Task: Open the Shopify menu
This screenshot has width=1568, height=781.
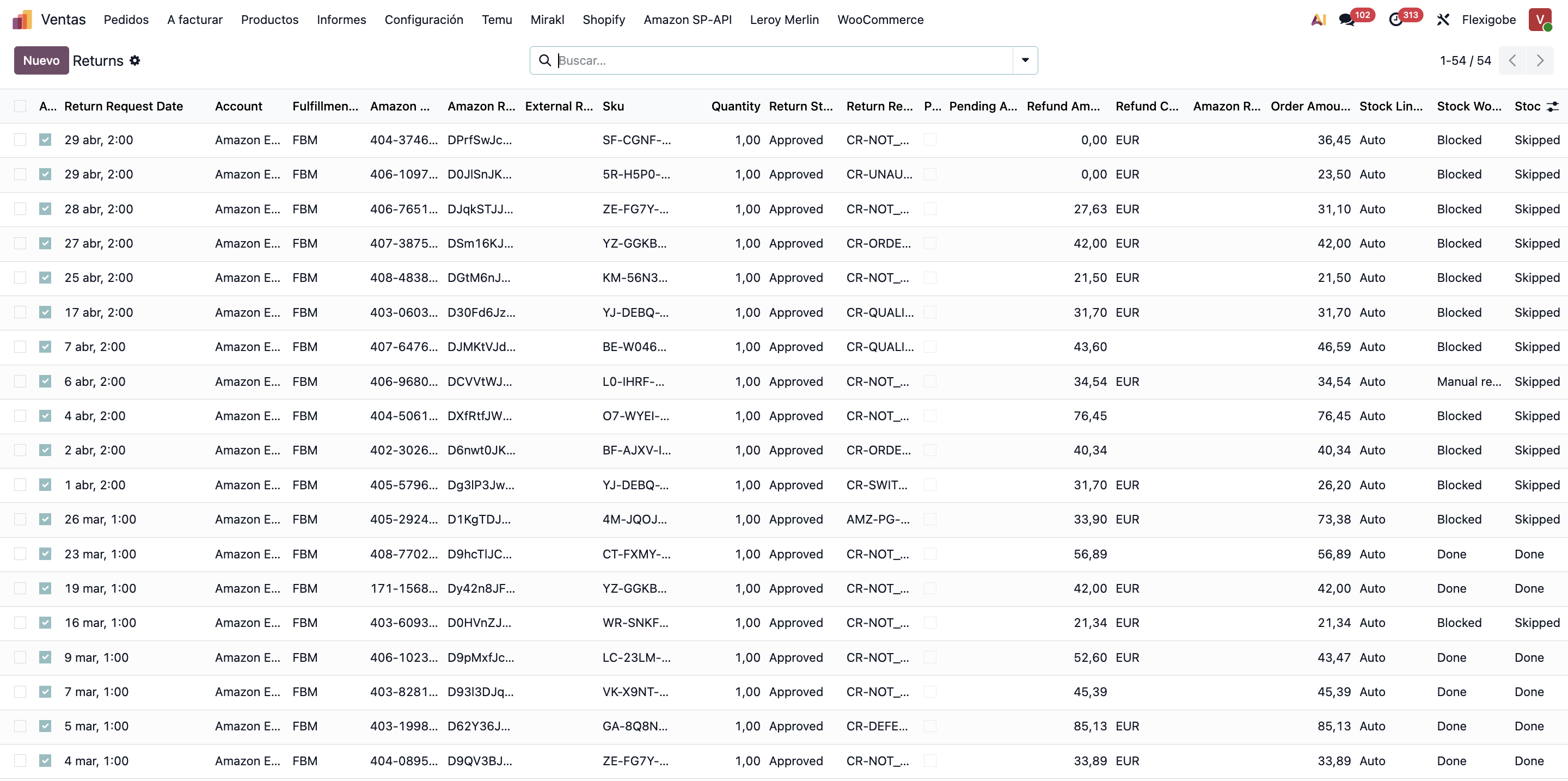Action: click(604, 20)
